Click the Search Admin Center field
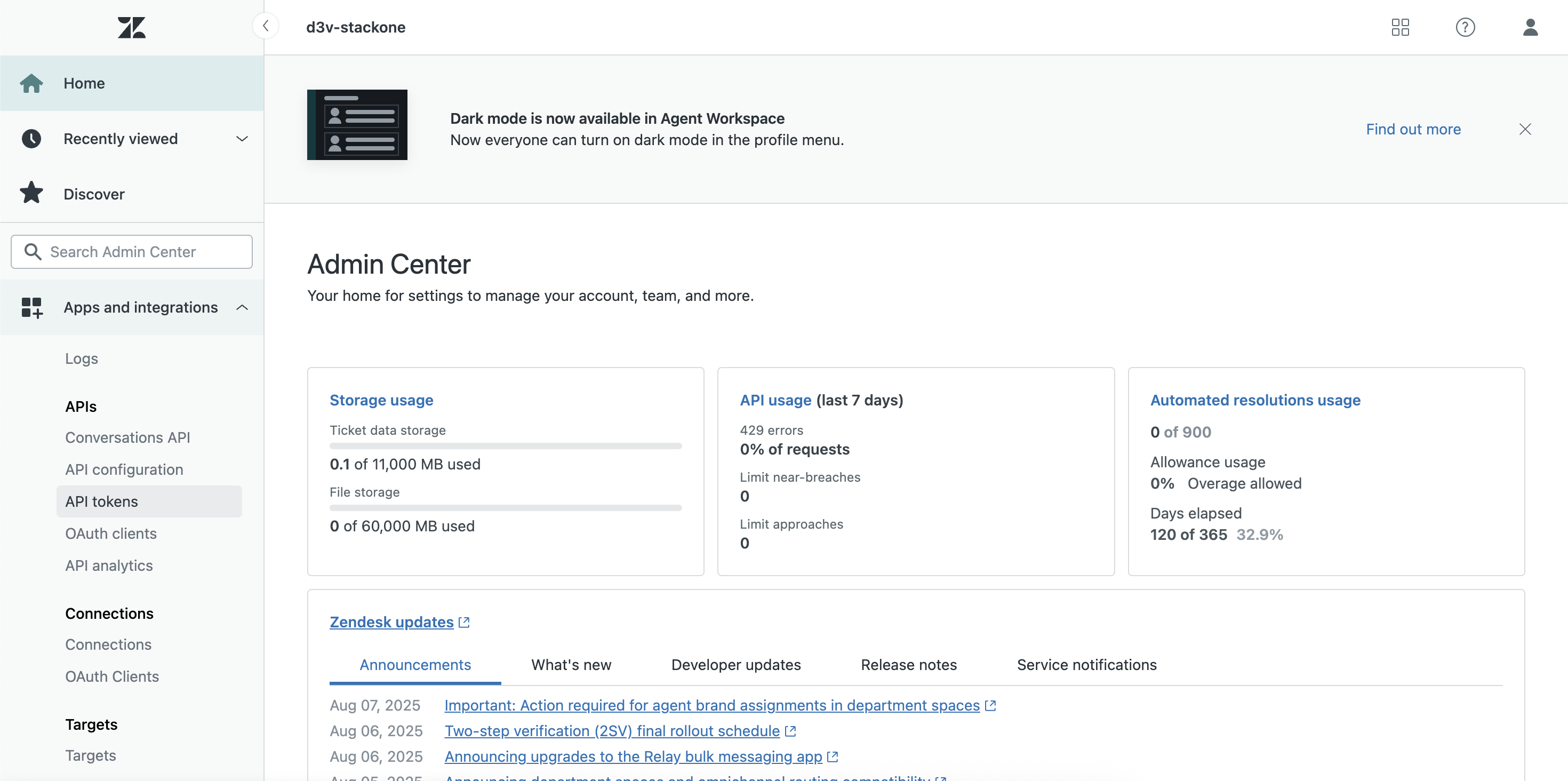1568x781 pixels. (132, 251)
